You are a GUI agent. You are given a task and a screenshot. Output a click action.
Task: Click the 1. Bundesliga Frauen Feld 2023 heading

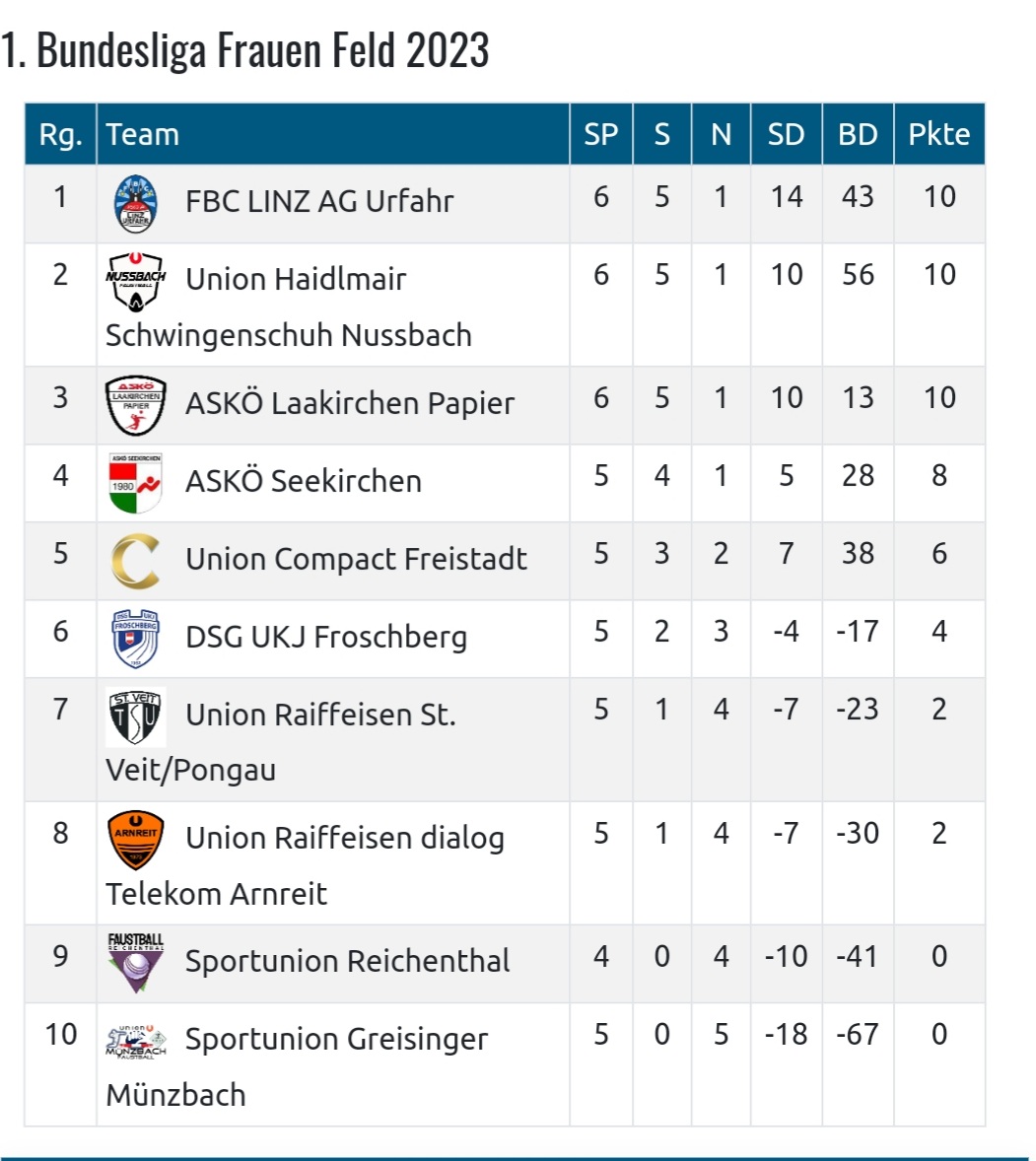tap(245, 50)
